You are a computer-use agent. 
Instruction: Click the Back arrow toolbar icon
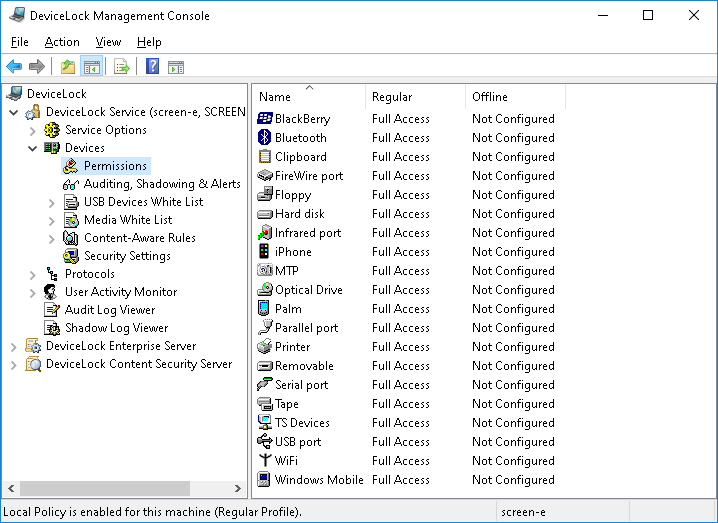coord(14,67)
